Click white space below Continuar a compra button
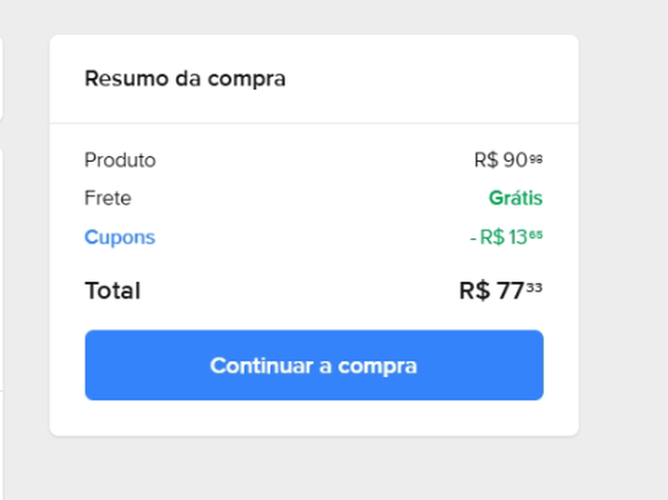The height and width of the screenshot is (500, 668). coord(313,418)
